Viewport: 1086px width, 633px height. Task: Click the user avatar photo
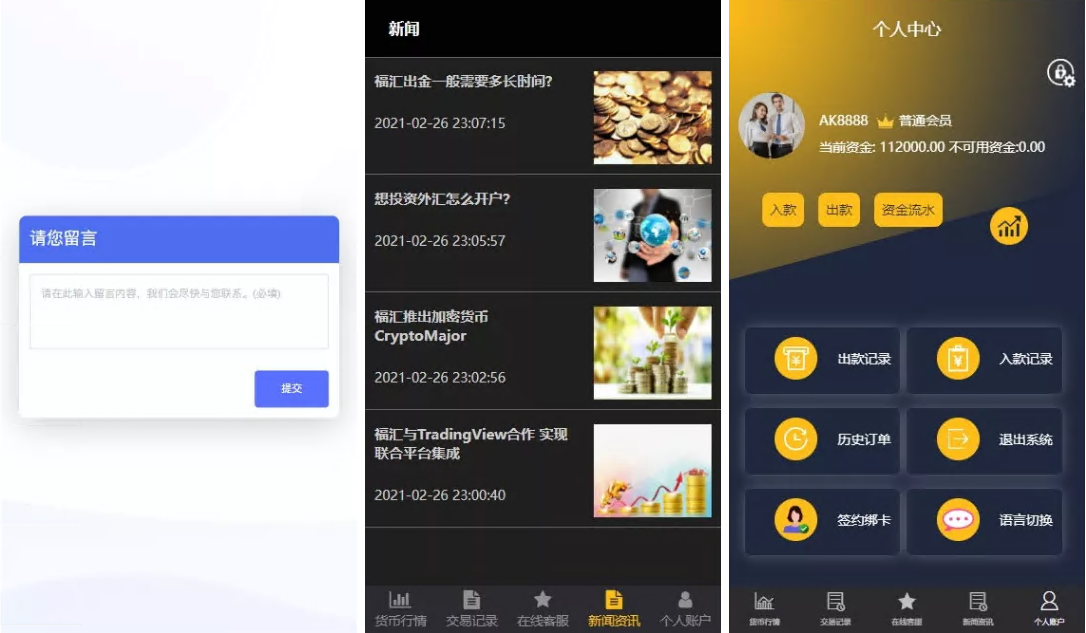[x=772, y=127]
